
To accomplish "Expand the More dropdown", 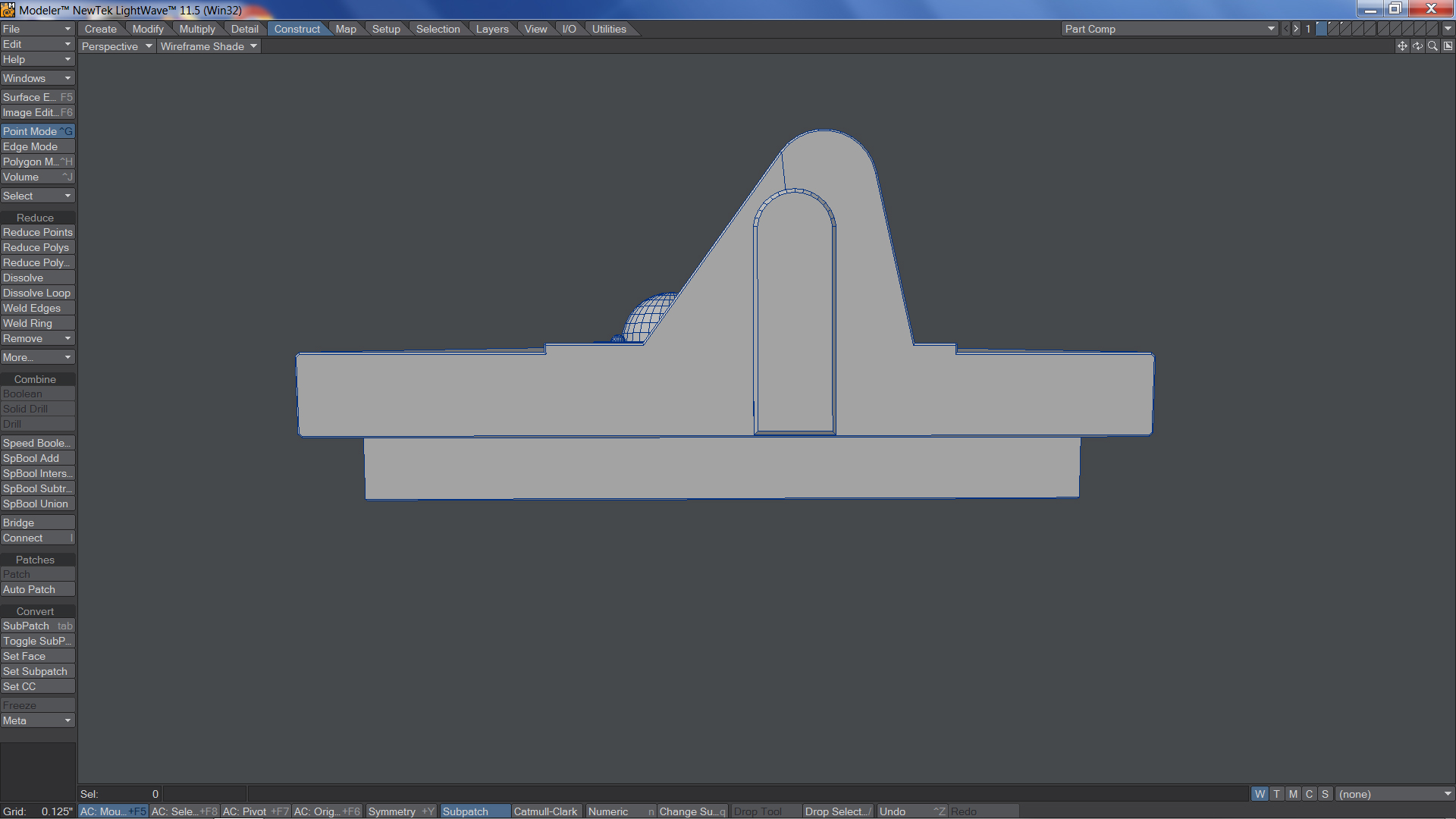I will [37, 357].
